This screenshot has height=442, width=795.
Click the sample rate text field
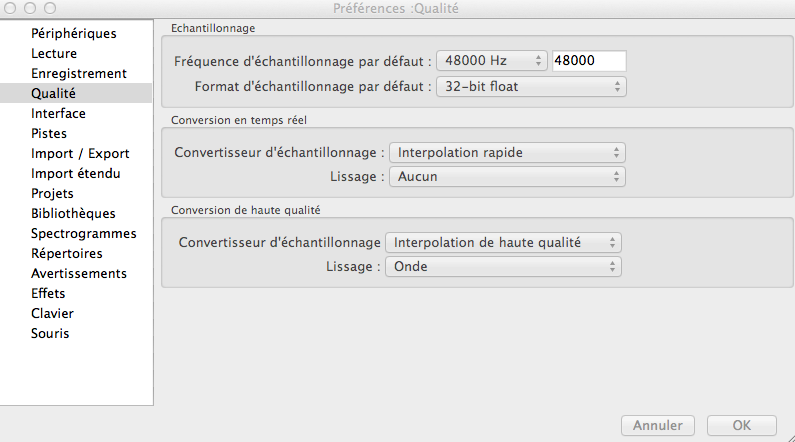pyautogui.click(x=589, y=61)
